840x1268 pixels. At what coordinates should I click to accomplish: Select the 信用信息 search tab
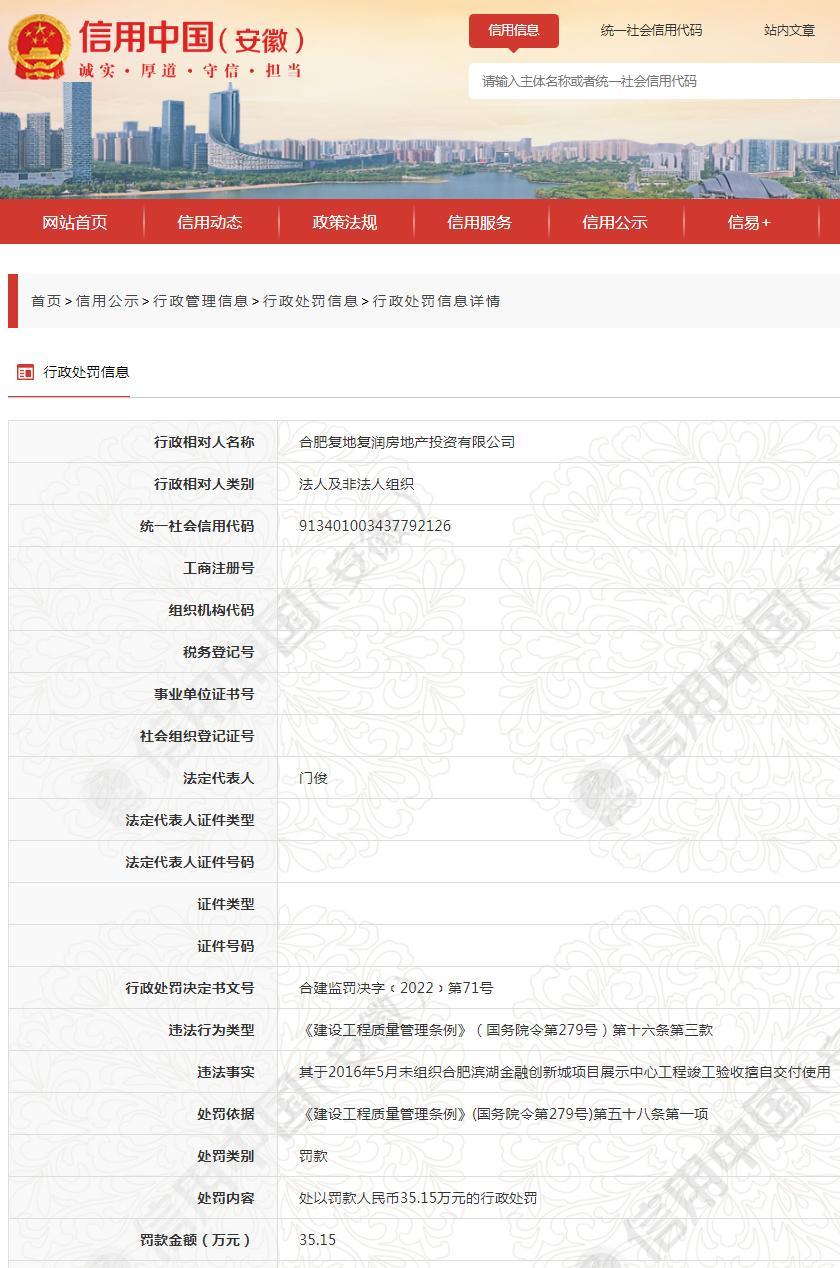[514, 30]
